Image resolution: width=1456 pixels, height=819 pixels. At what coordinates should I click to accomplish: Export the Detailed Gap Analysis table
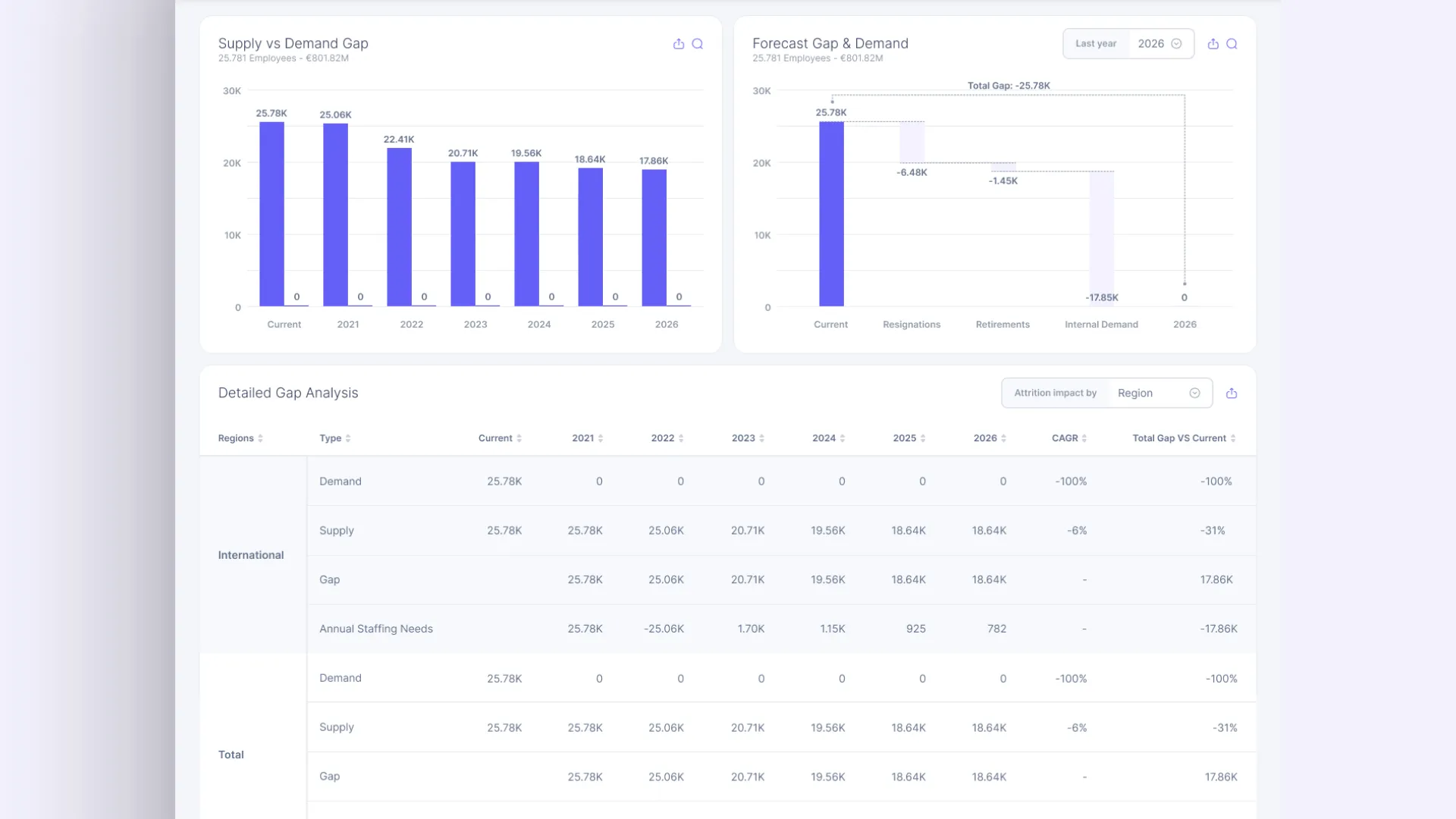tap(1232, 393)
